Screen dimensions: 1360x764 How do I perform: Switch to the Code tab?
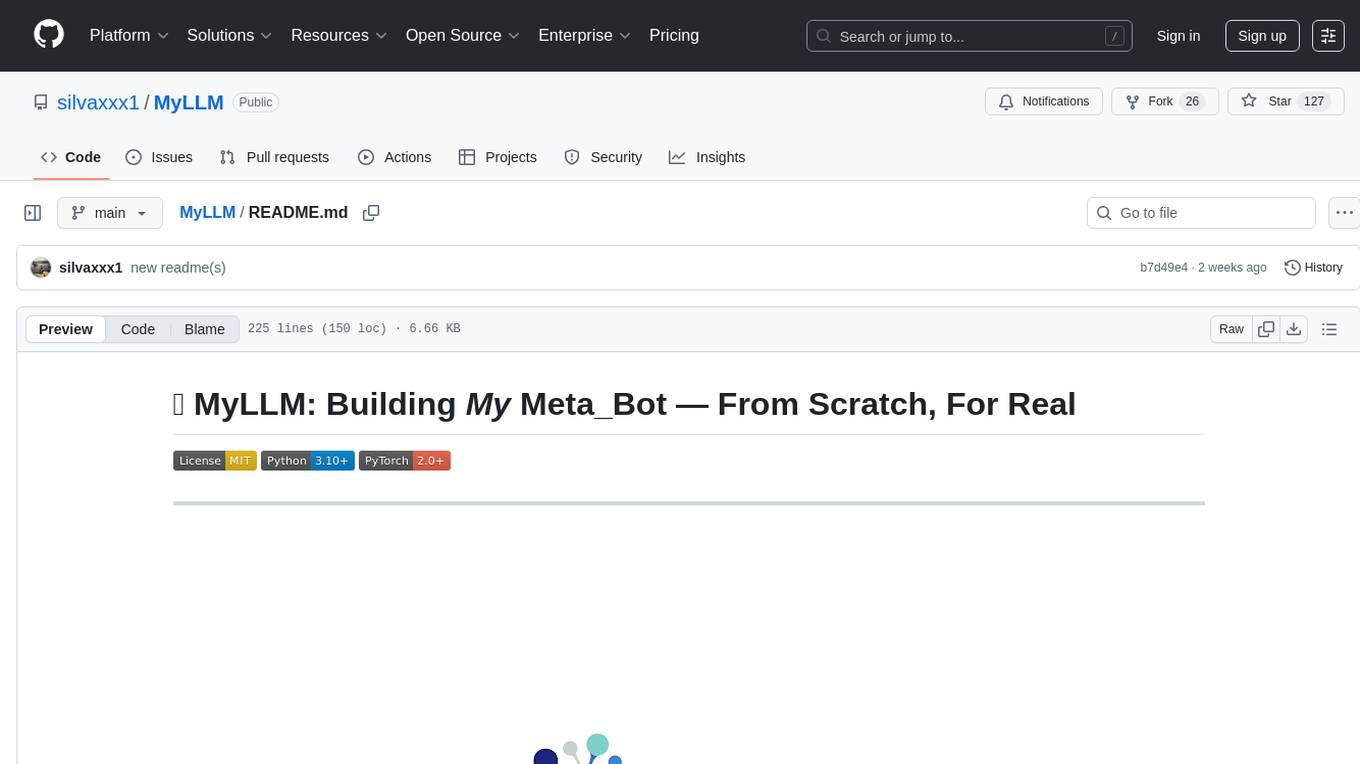71,157
